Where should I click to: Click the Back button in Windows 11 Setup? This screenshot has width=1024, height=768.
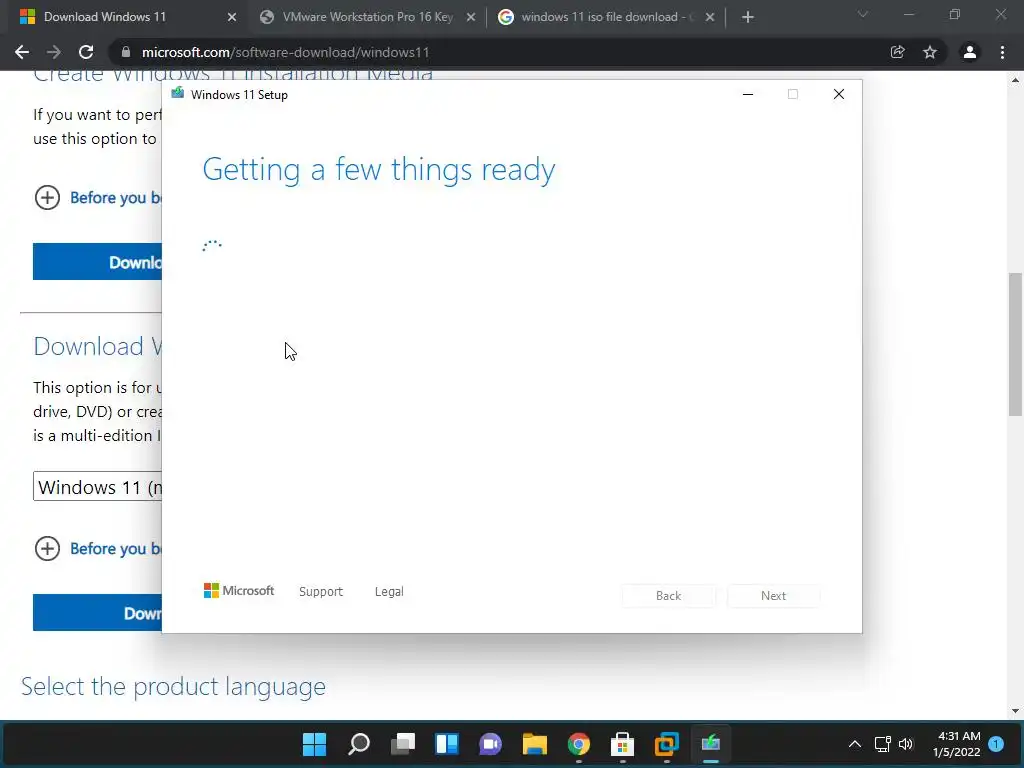668,596
